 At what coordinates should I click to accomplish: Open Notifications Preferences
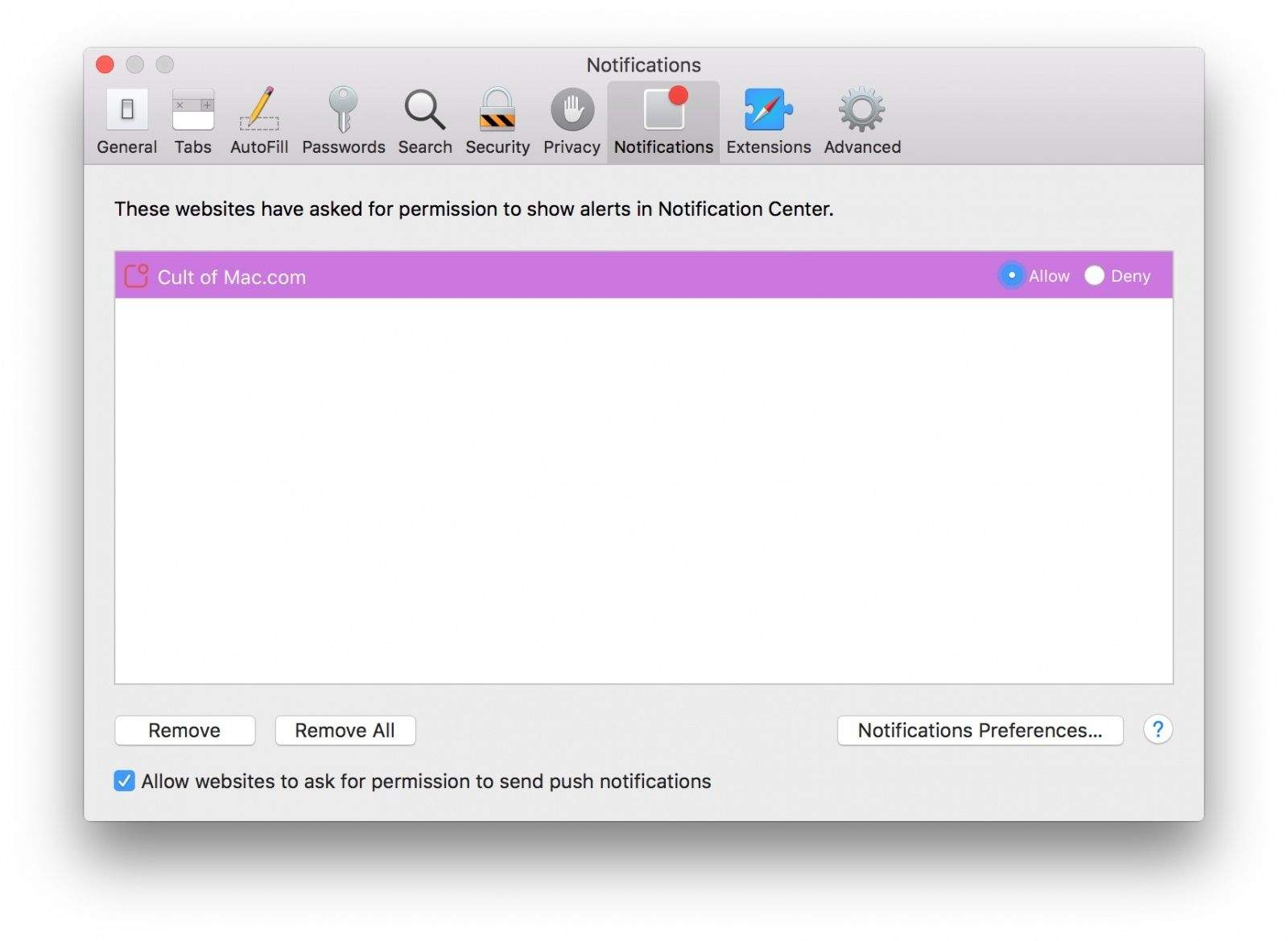(x=980, y=730)
